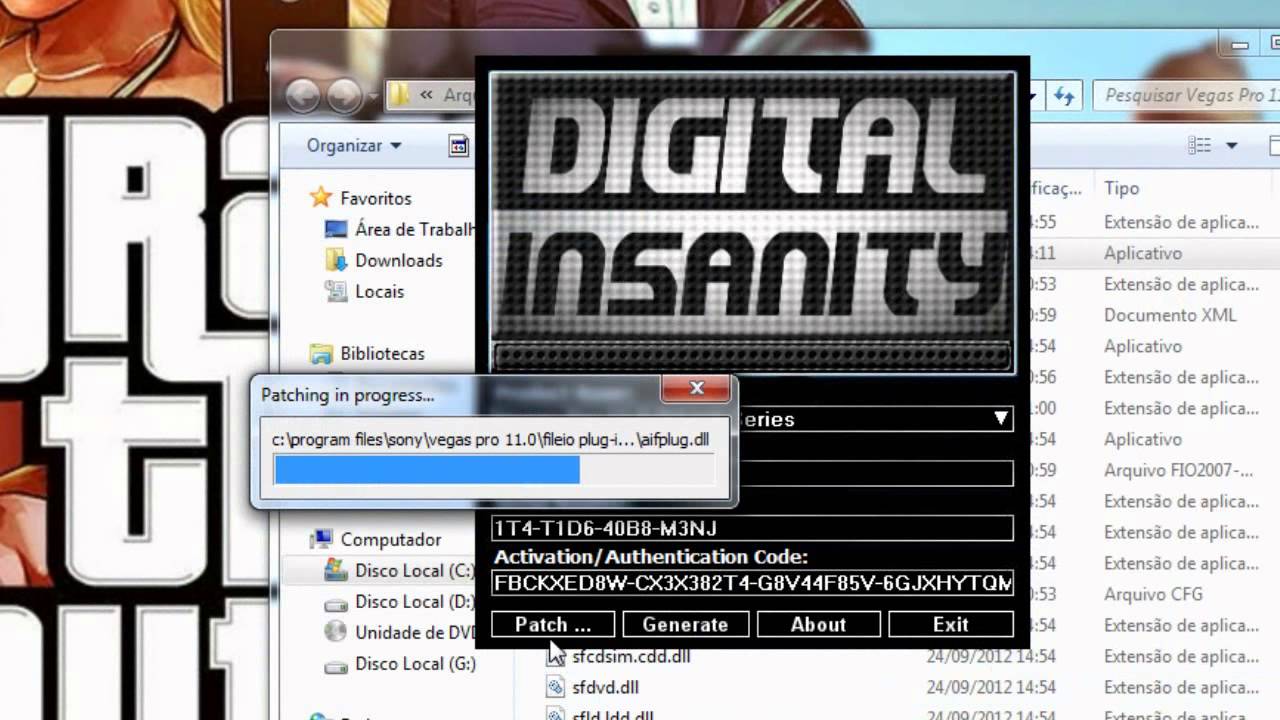
Task: Select Bibliotecas in the navigation pane
Action: click(382, 353)
